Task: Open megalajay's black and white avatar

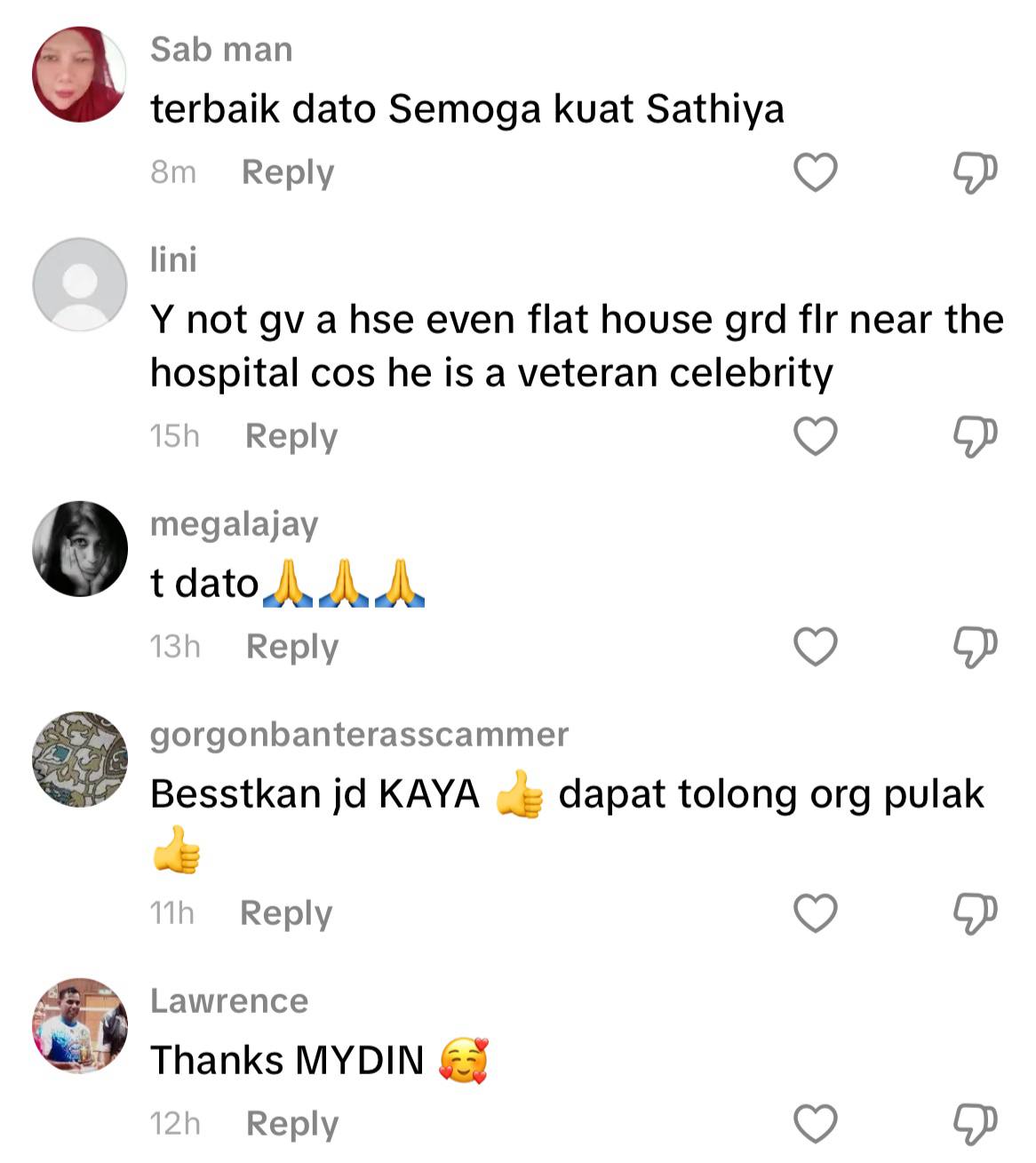Action: pyautogui.click(x=80, y=549)
